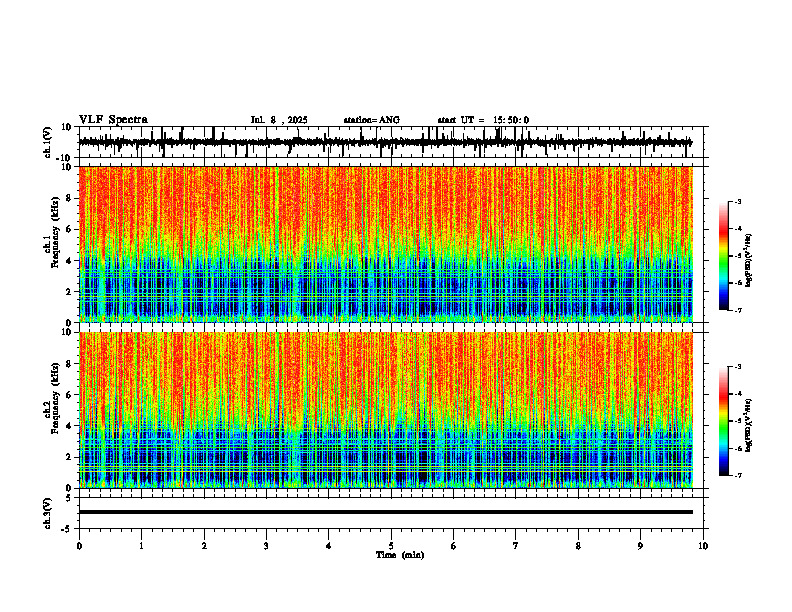Click the time-axis tick label "3"

(x=266, y=546)
